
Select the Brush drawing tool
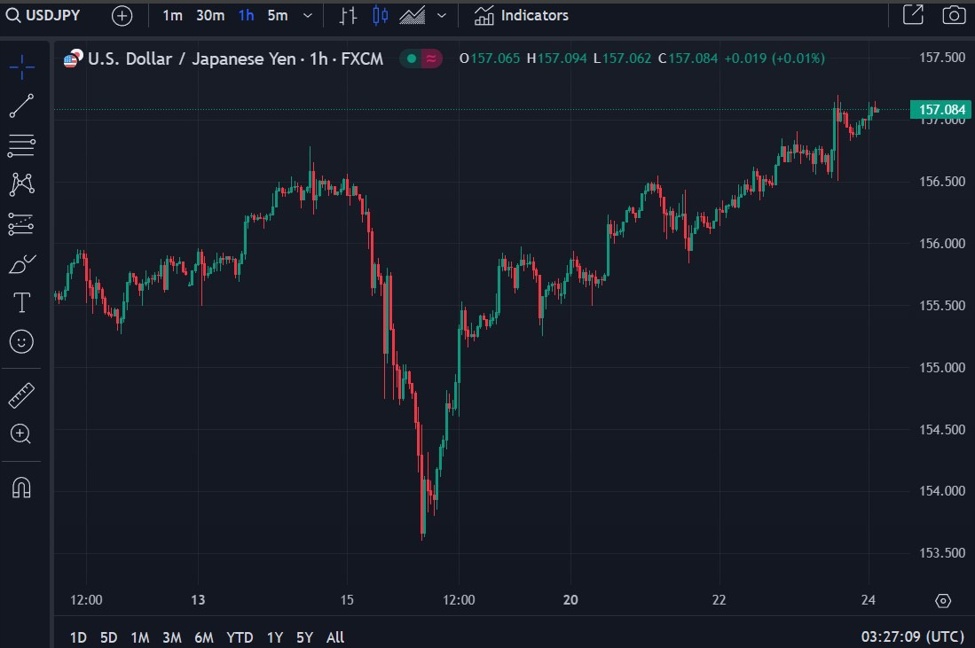21,263
